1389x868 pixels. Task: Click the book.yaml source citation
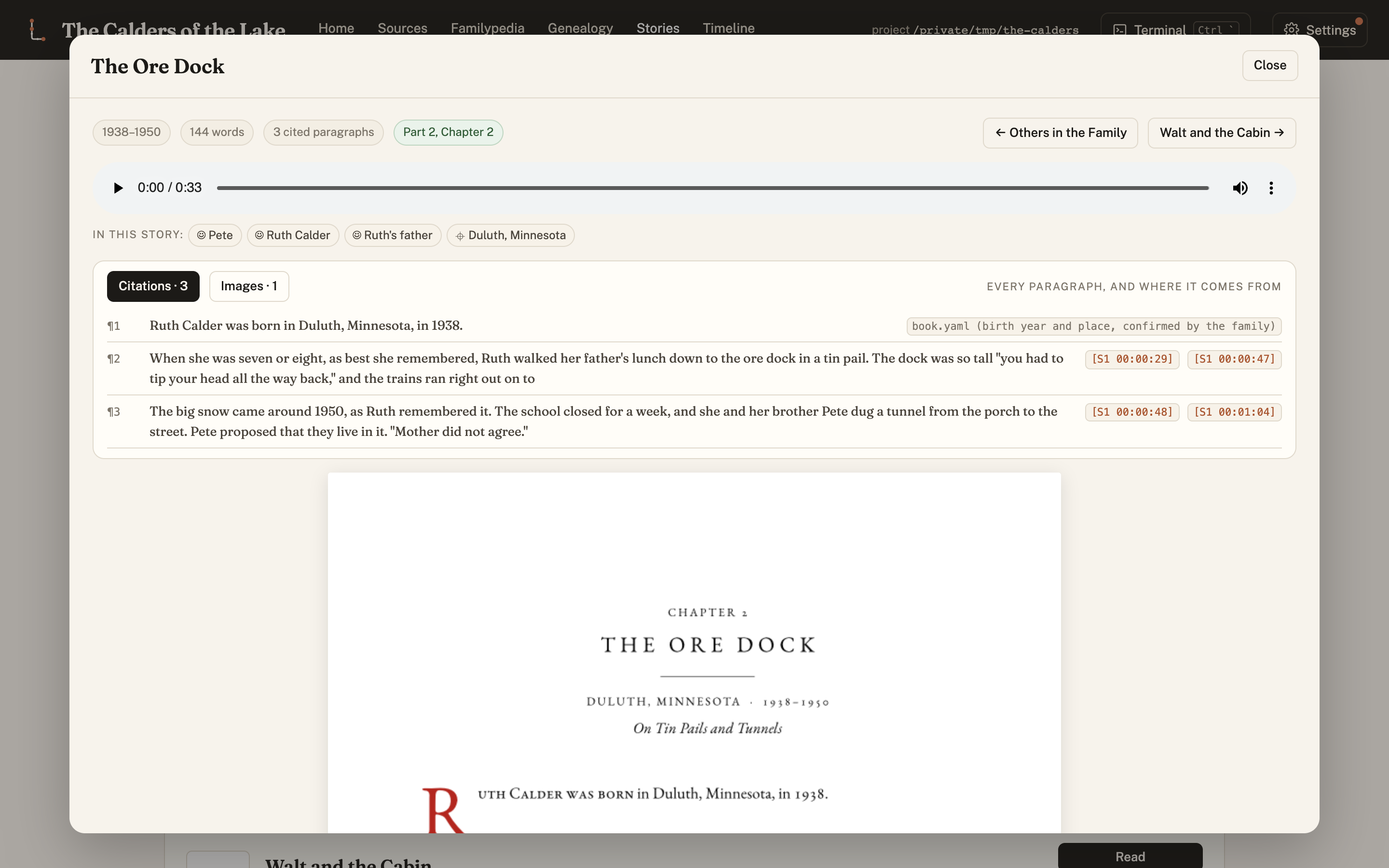pos(1094,326)
